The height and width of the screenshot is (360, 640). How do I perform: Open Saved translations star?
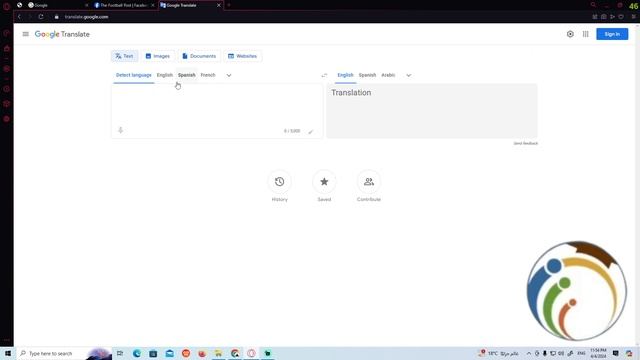(324, 182)
